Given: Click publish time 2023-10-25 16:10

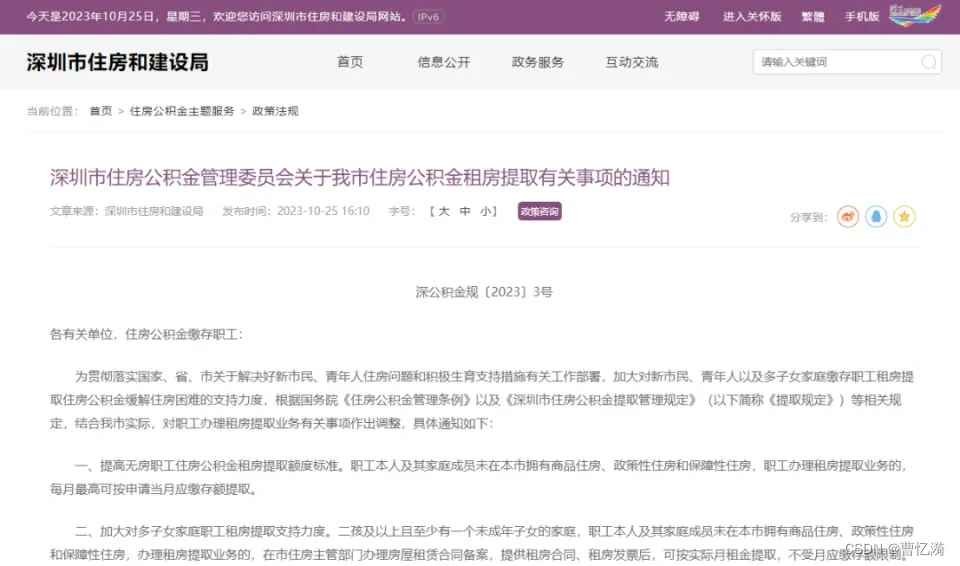Looking at the screenshot, I should pyautogui.click(x=323, y=211).
